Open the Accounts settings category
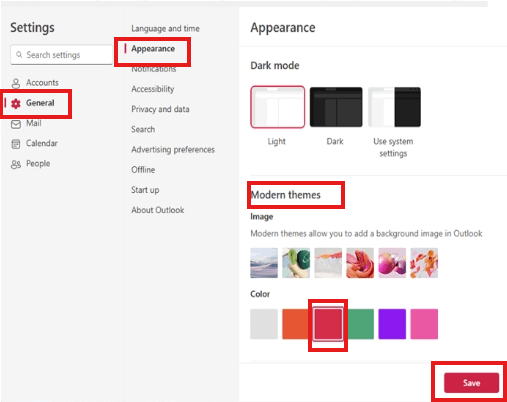The height and width of the screenshot is (402, 507). point(42,83)
